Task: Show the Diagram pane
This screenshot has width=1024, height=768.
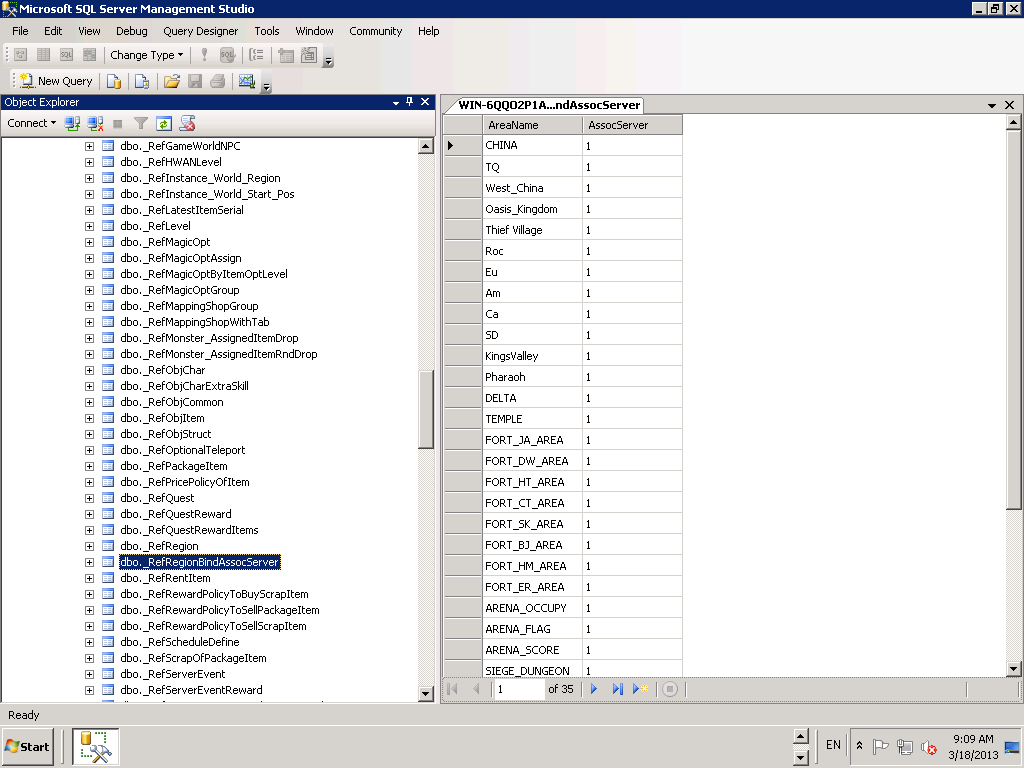Action: [x=21, y=55]
